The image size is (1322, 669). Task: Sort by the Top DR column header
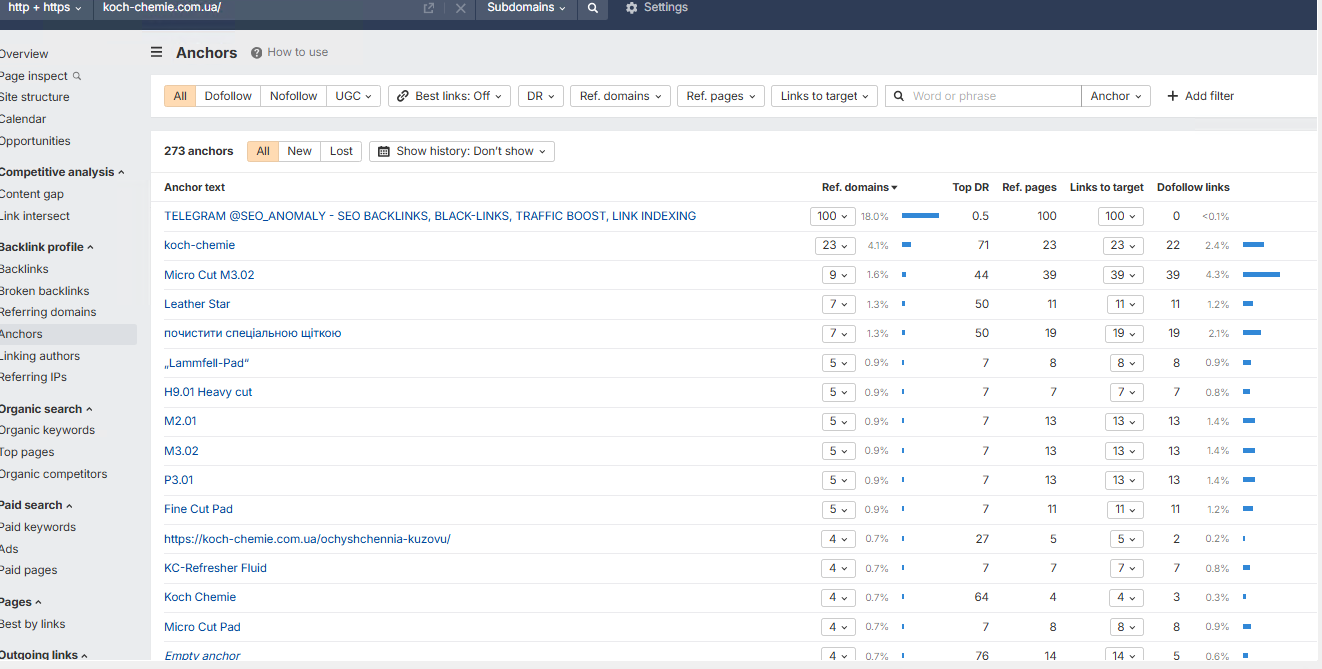coord(970,187)
